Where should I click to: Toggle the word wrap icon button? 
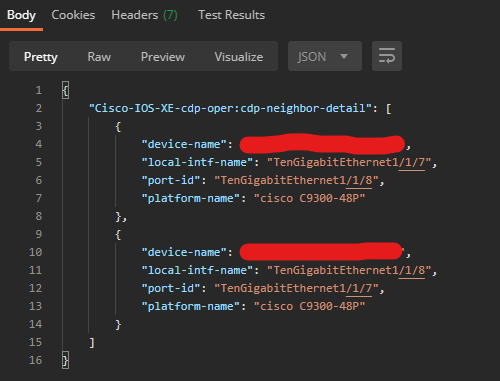point(387,56)
